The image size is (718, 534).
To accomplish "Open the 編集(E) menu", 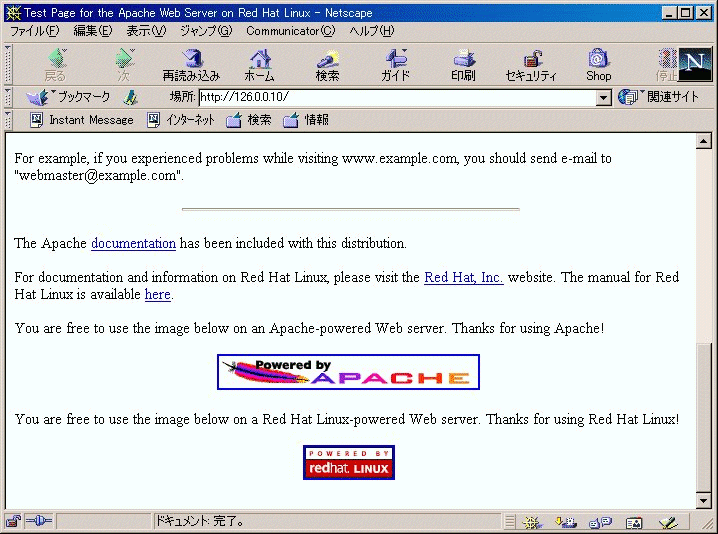I will click(93, 31).
